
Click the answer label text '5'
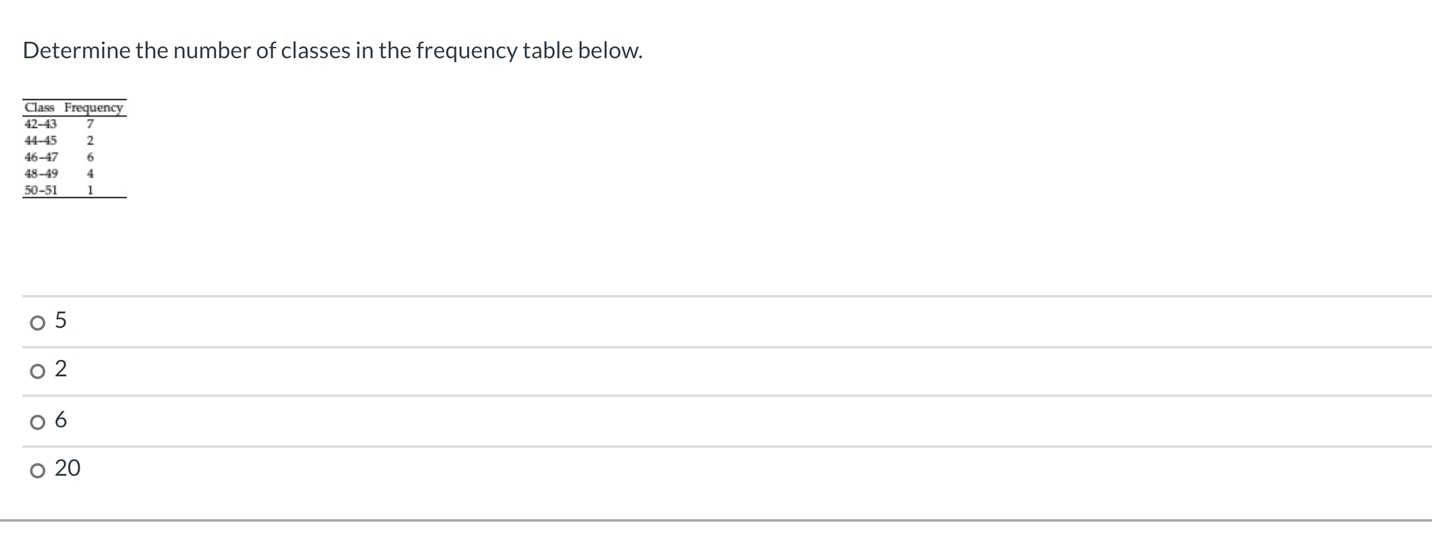point(61,321)
